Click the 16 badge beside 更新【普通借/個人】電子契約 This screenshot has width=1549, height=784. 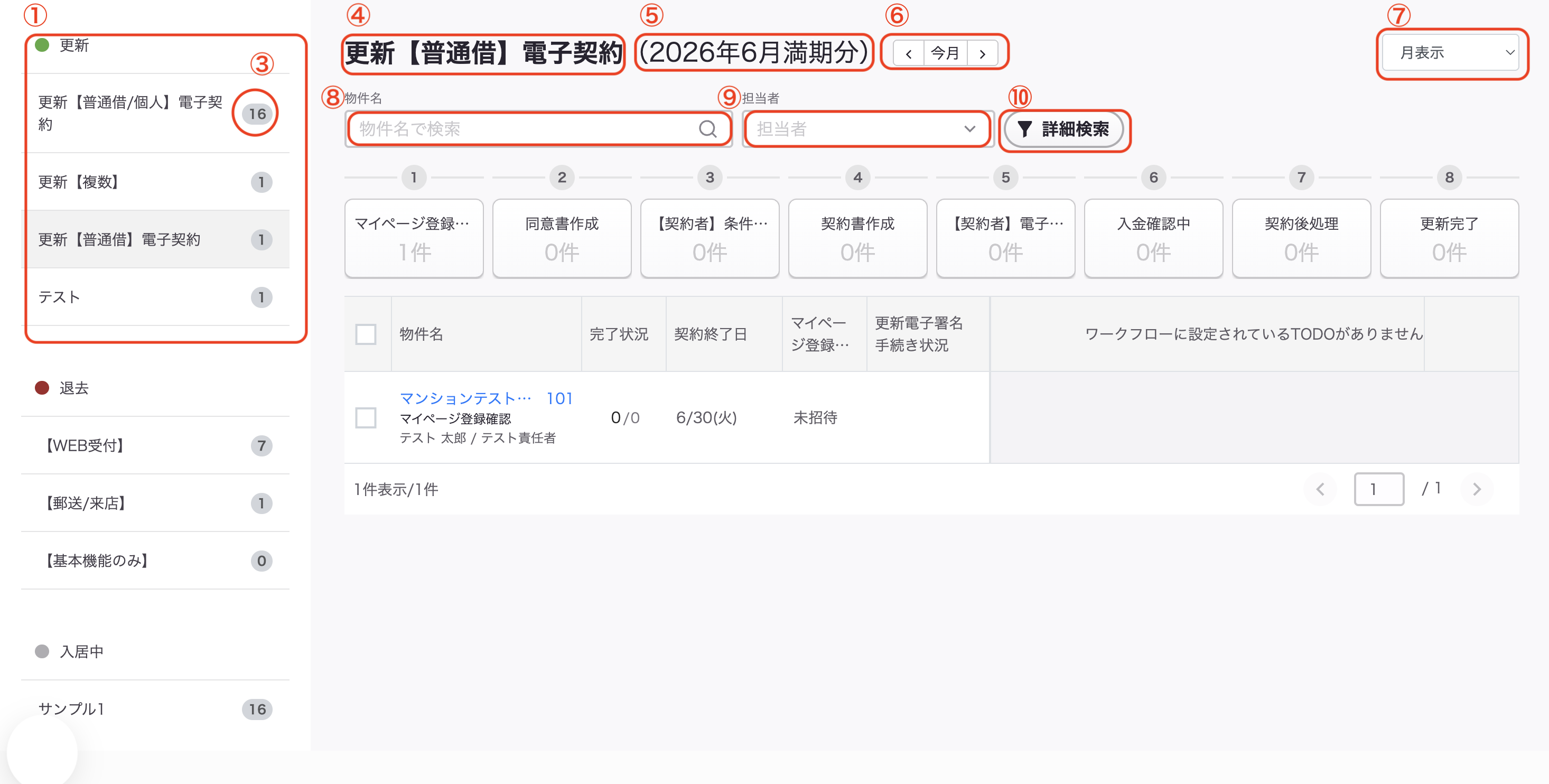click(257, 114)
